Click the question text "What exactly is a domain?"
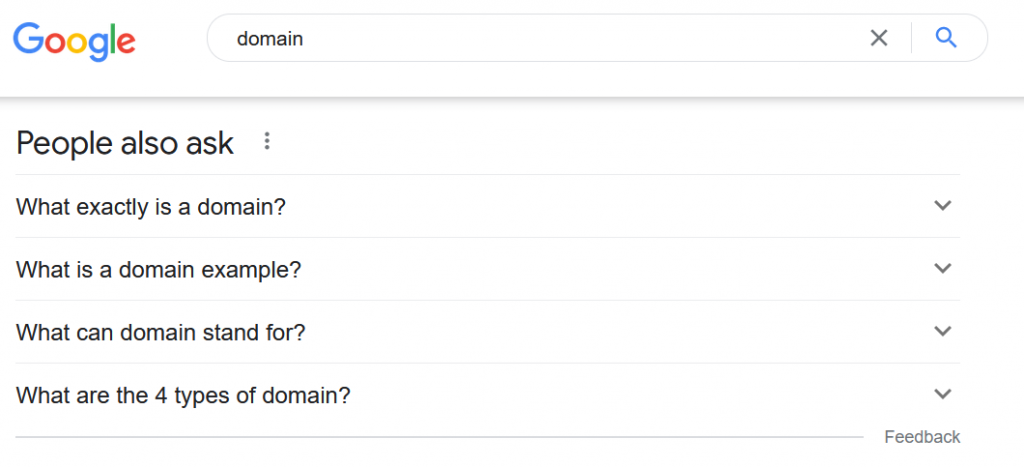1024x468 pixels. click(151, 207)
